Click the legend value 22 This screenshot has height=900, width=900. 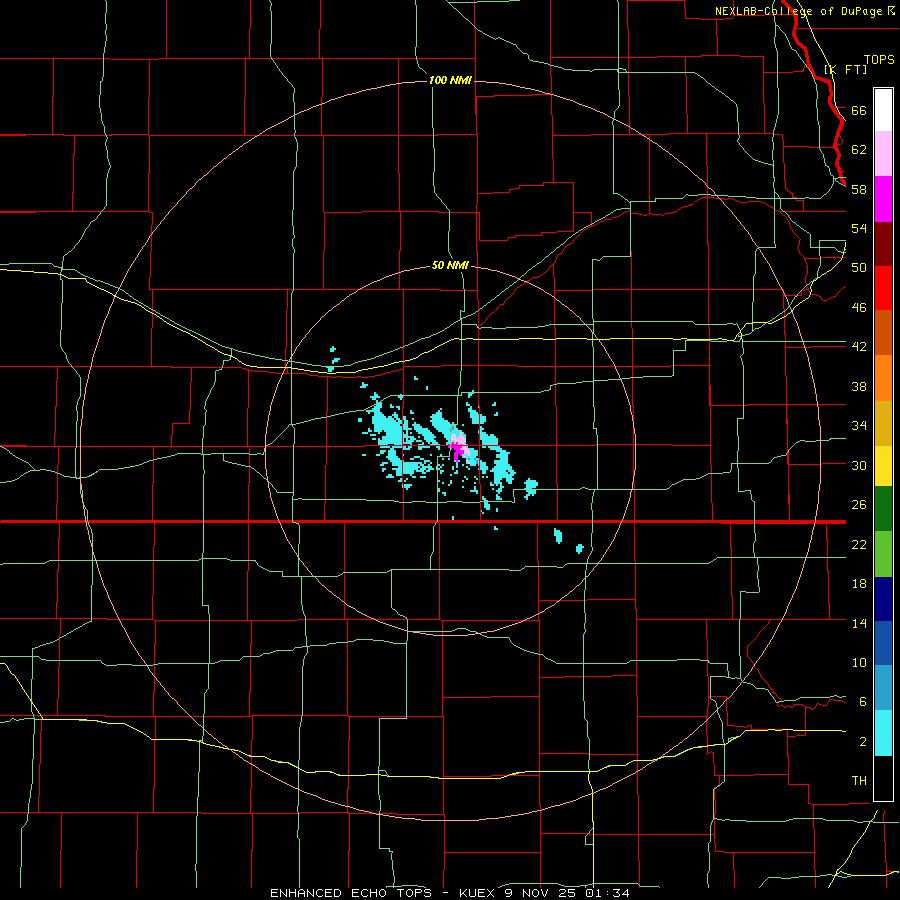(859, 544)
